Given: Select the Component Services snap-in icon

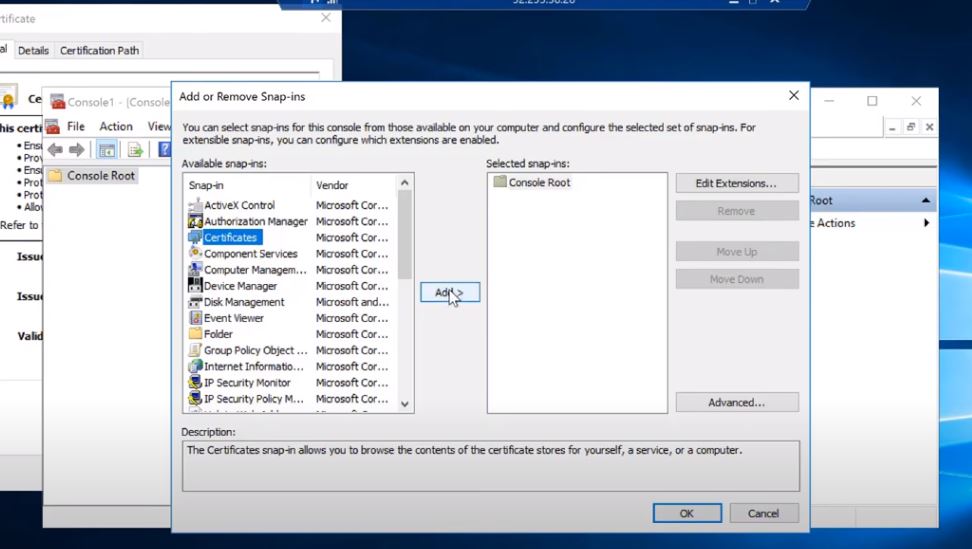Looking at the screenshot, I should [x=195, y=253].
